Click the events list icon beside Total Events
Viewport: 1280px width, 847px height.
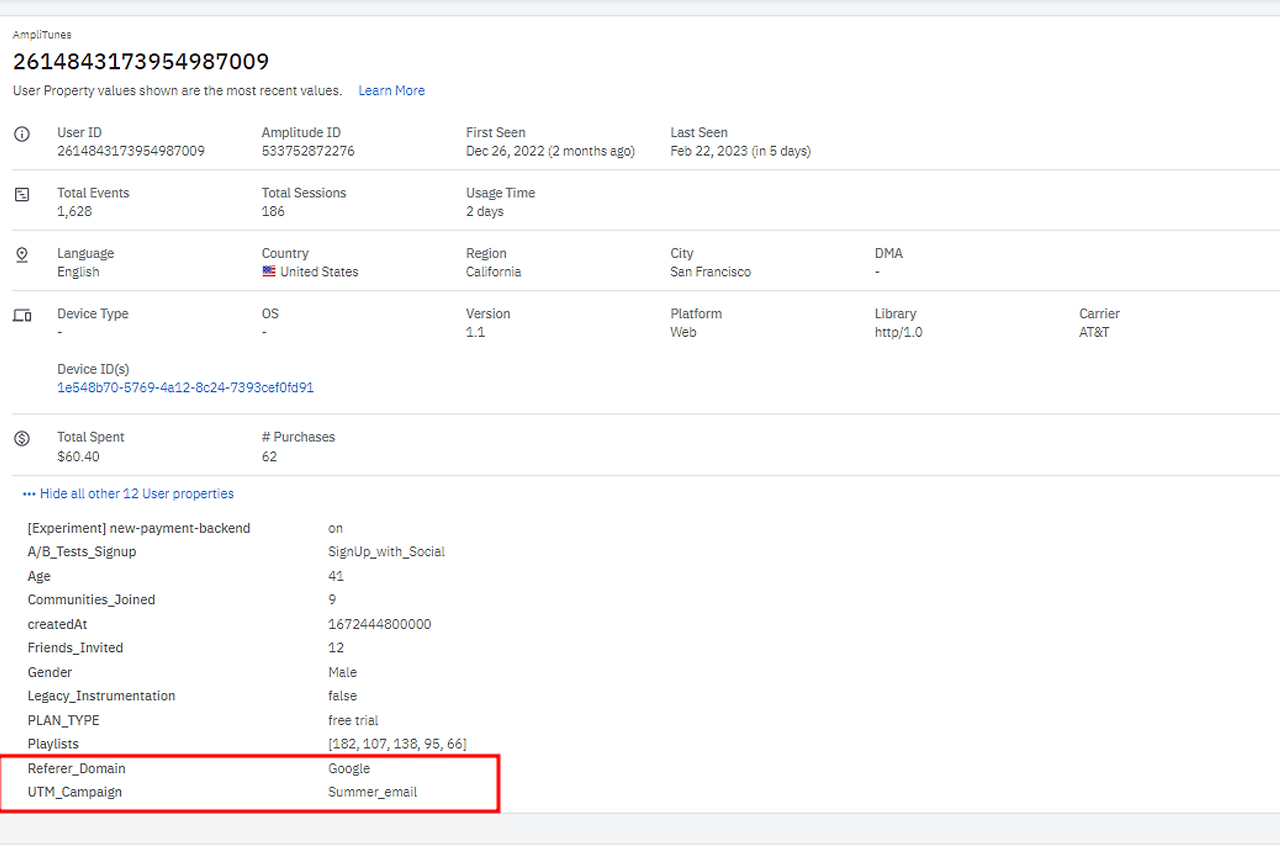coord(22,194)
